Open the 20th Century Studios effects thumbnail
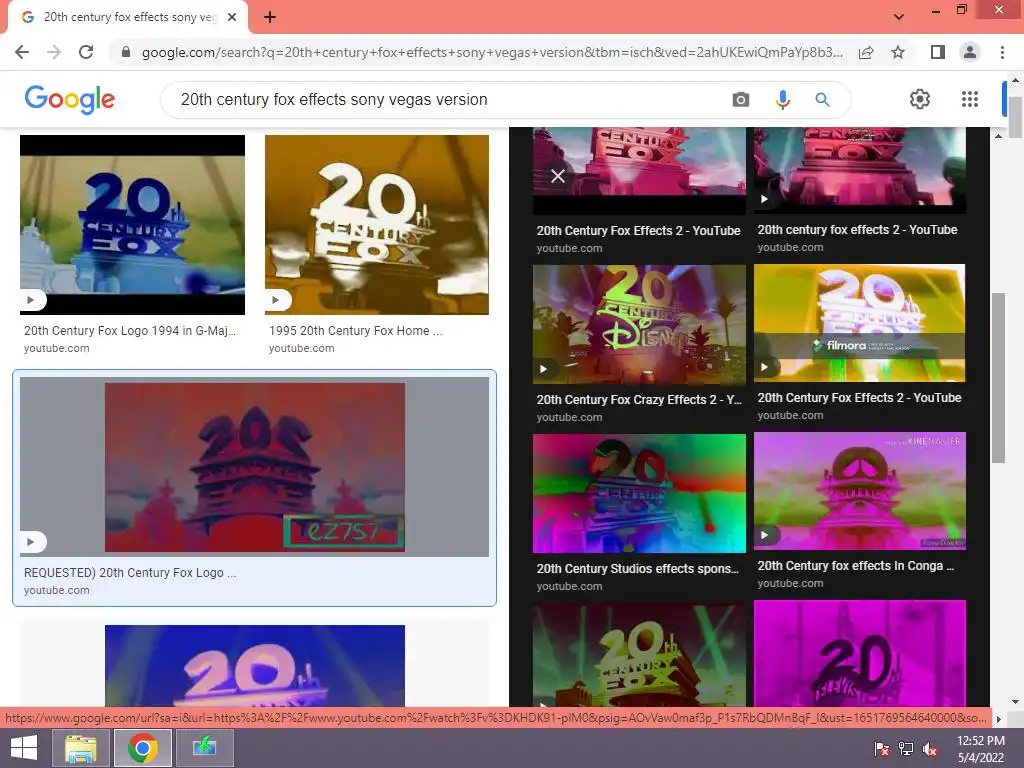The image size is (1024, 768). pyautogui.click(x=639, y=494)
